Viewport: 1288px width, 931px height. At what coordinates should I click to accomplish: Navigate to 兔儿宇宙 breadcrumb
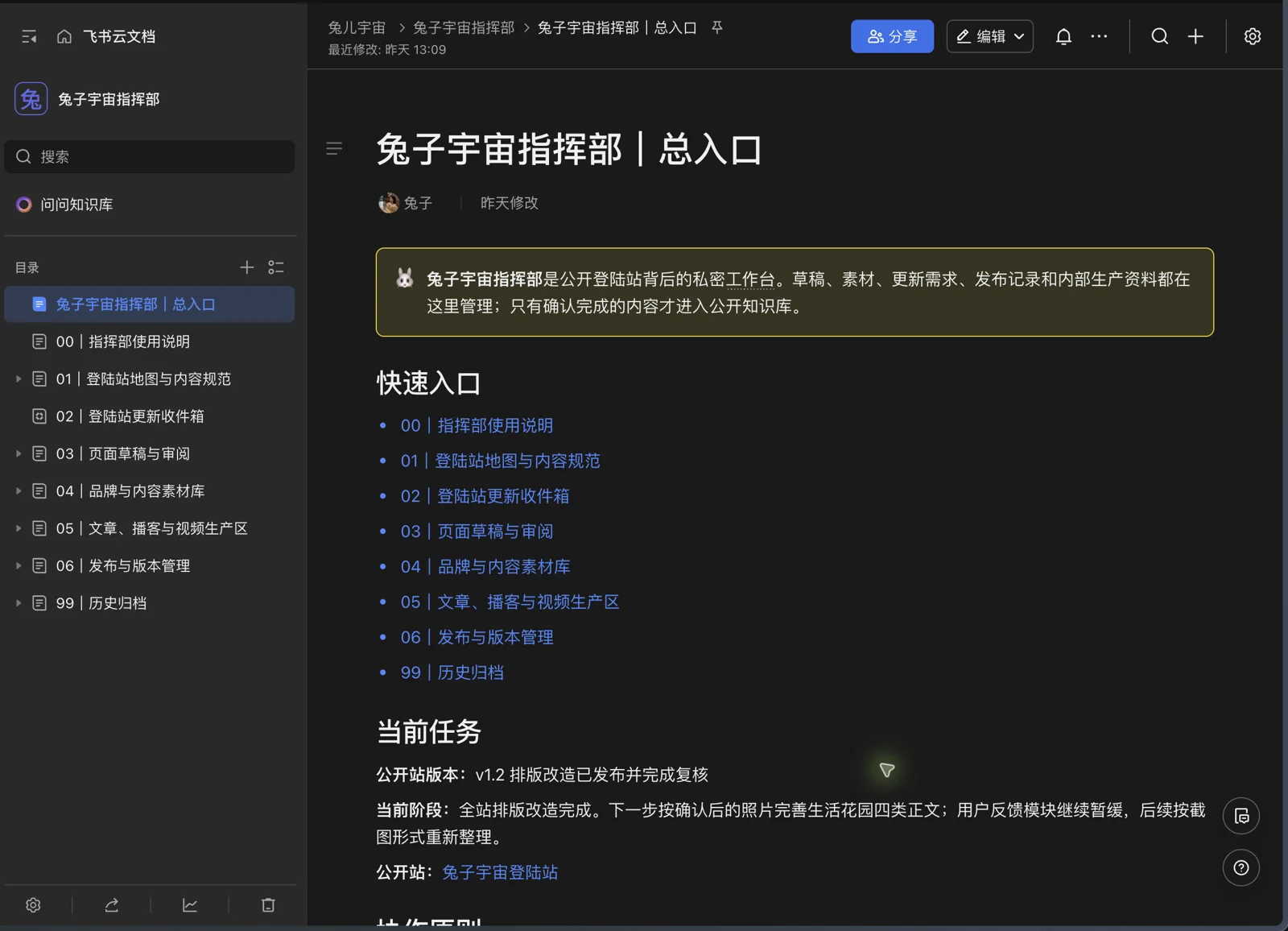pos(357,27)
